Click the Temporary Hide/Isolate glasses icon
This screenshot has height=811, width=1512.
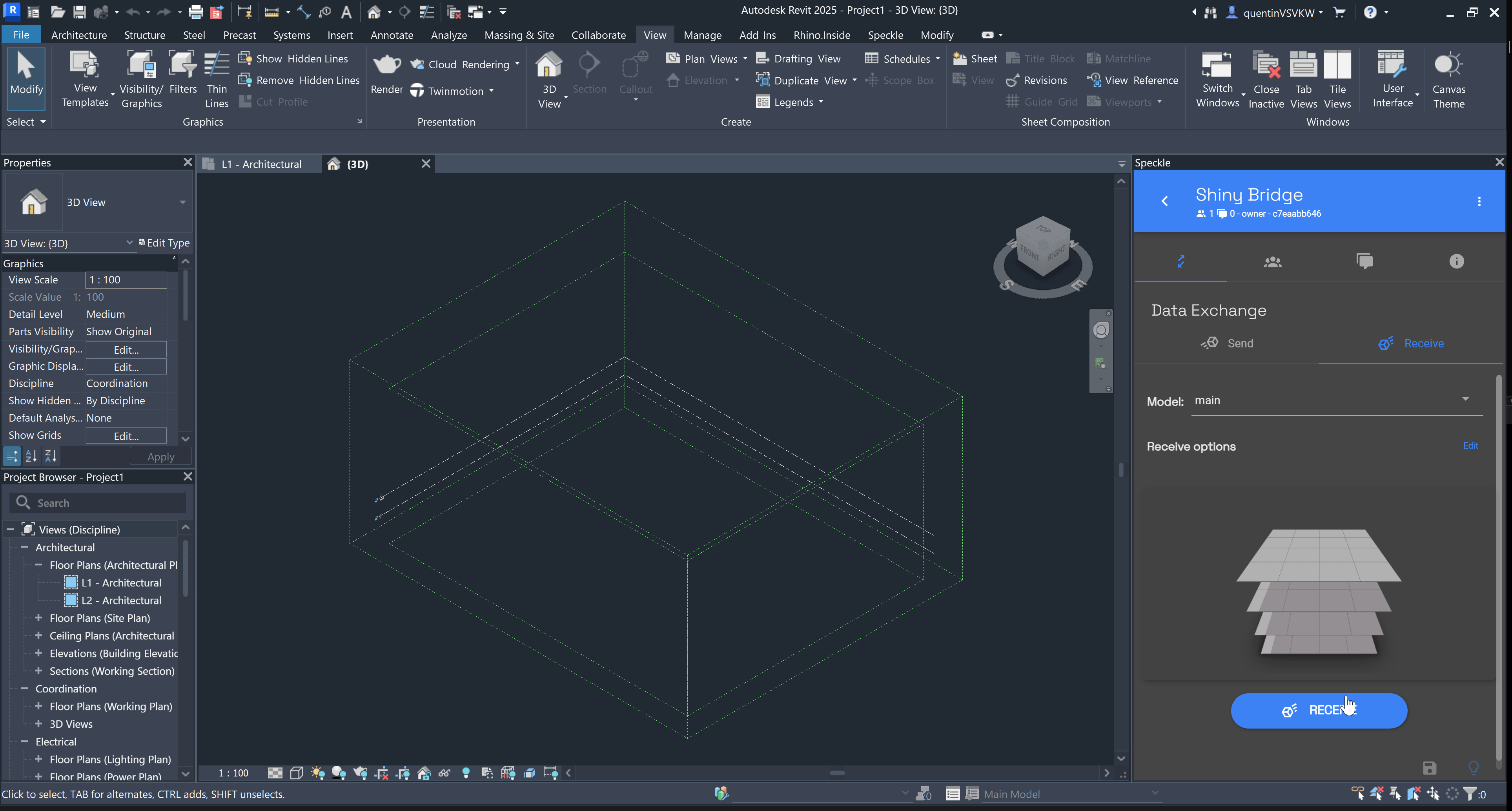(x=444, y=773)
